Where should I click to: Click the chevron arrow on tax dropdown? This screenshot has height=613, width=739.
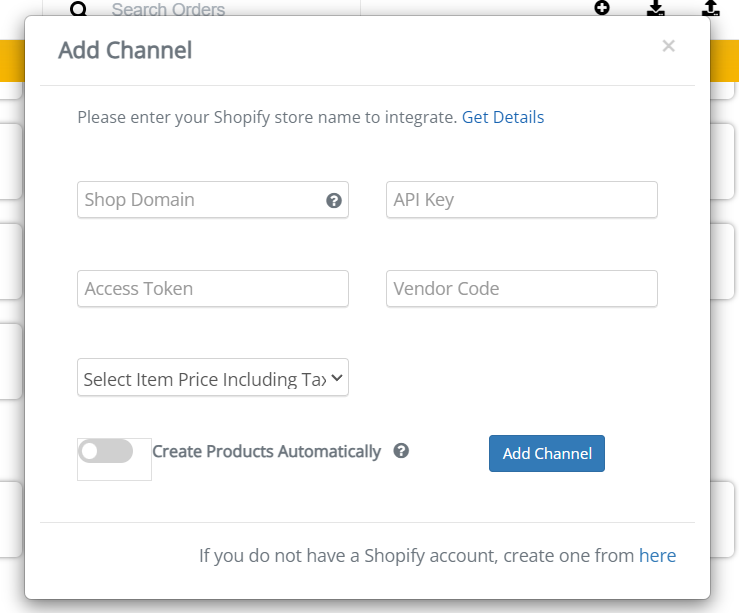tap(337, 377)
